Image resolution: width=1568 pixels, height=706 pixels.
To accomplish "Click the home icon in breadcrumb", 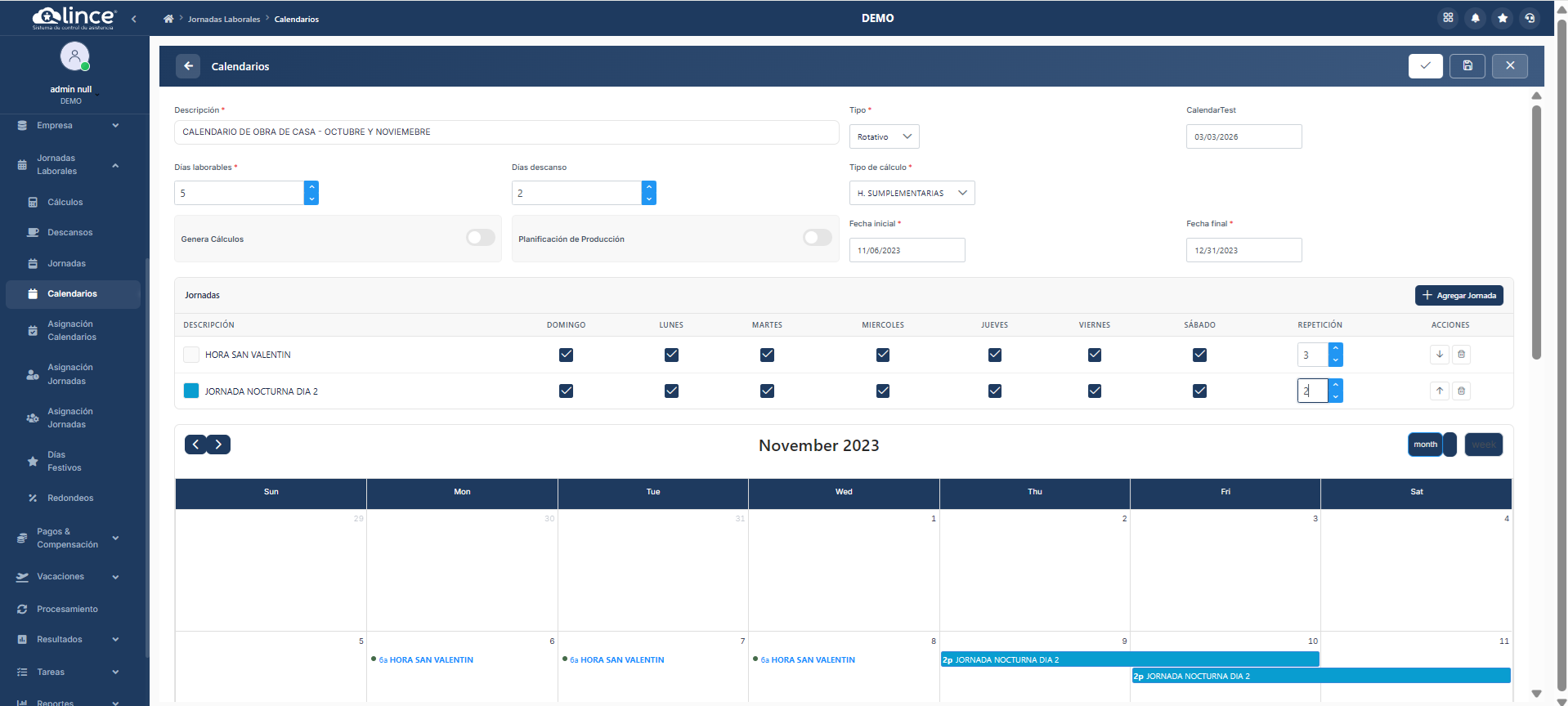I will pos(168,19).
